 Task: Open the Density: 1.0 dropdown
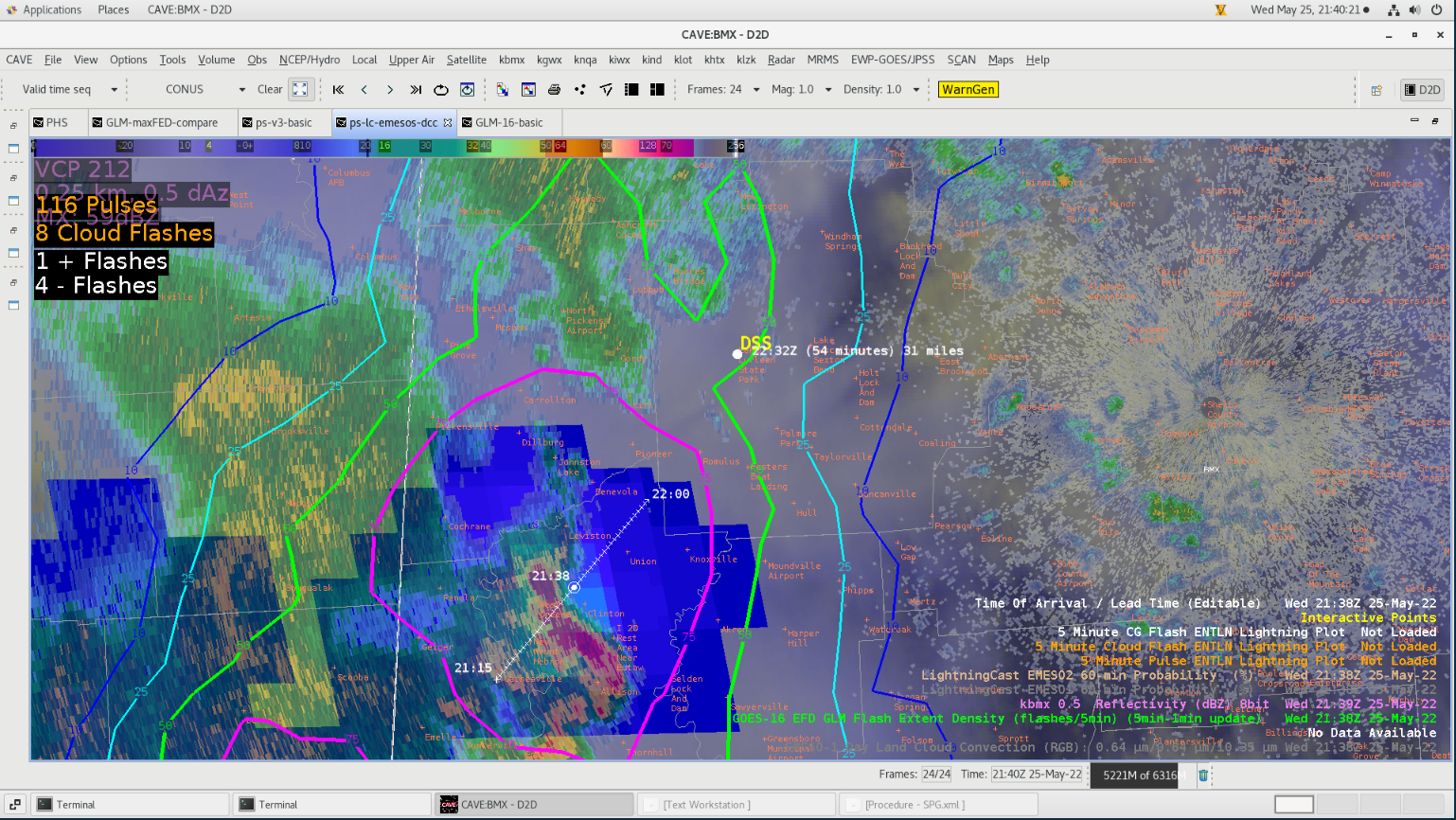881,89
